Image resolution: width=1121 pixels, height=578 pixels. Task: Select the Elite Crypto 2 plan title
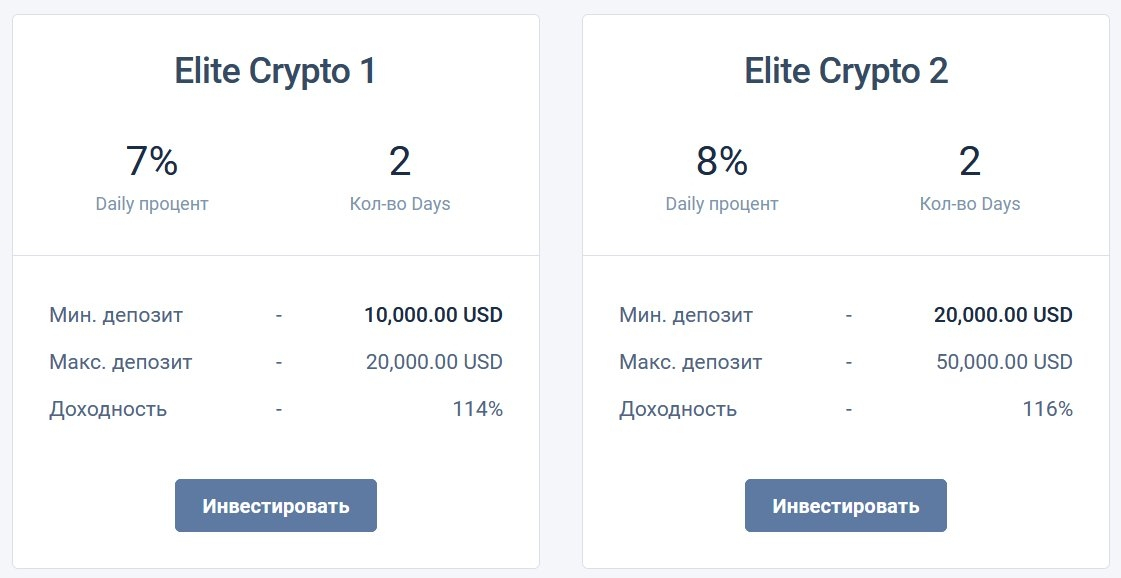(846, 71)
